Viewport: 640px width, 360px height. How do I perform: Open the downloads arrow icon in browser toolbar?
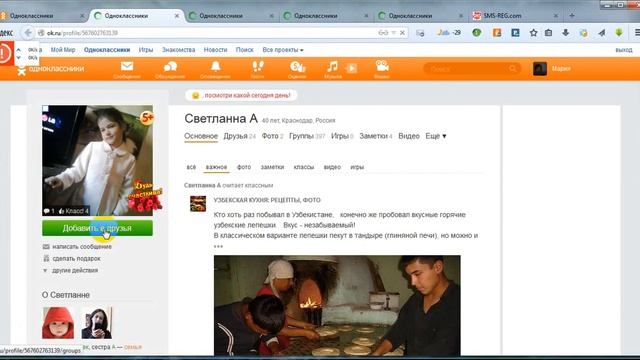pyautogui.click(x=566, y=33)
